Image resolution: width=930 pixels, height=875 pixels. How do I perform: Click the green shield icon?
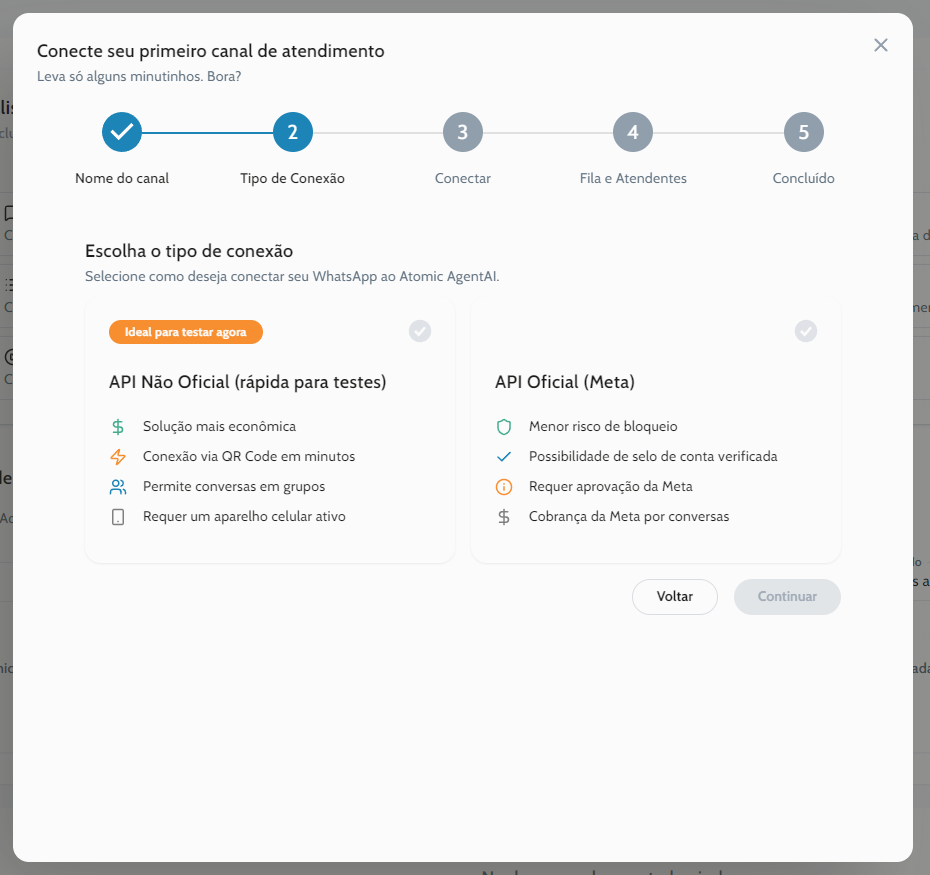(504, 427)
